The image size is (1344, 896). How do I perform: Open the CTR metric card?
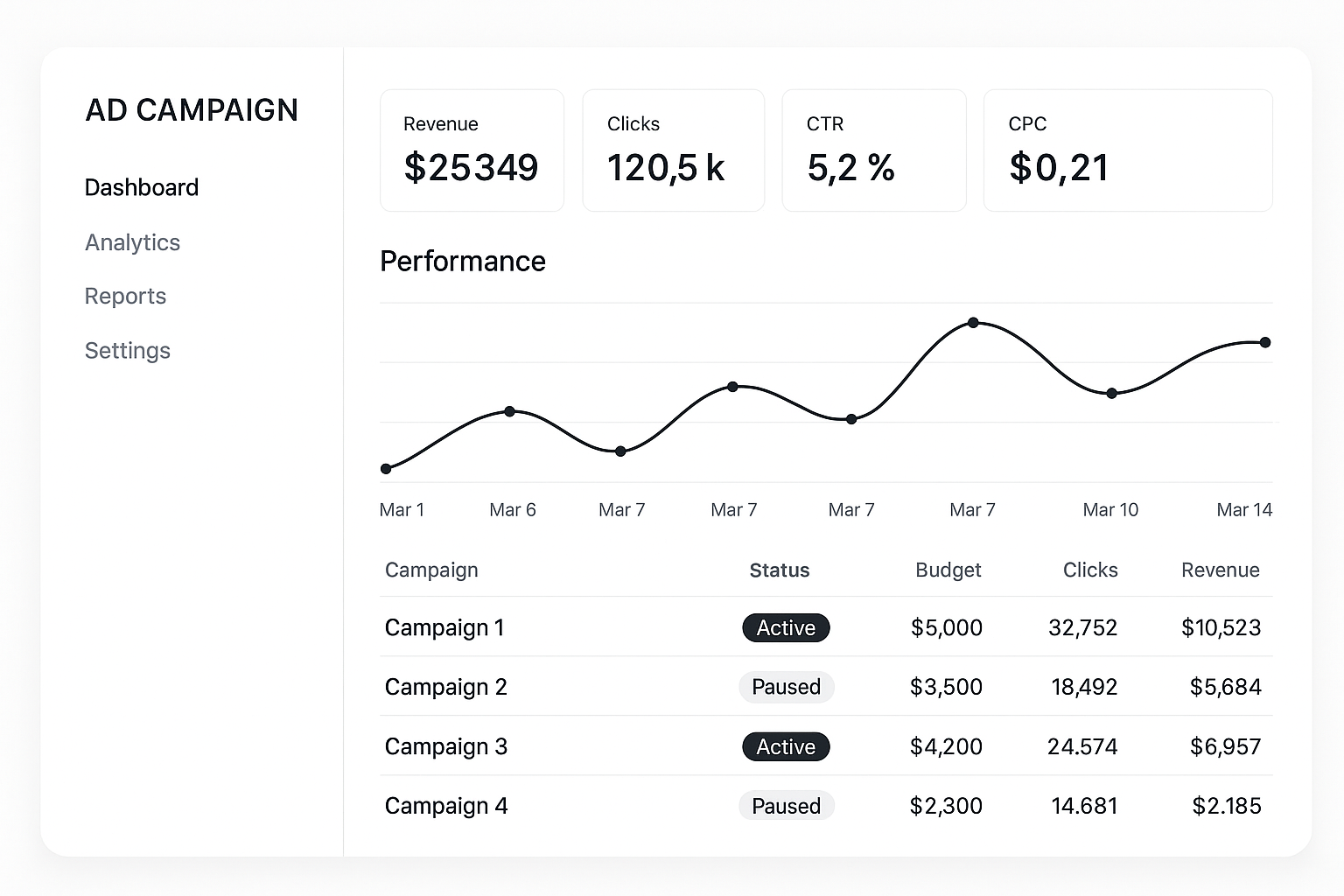pos(873,150)
